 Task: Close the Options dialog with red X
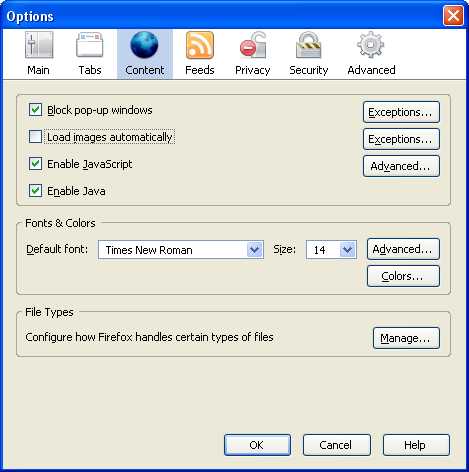[x=453, y=15]
